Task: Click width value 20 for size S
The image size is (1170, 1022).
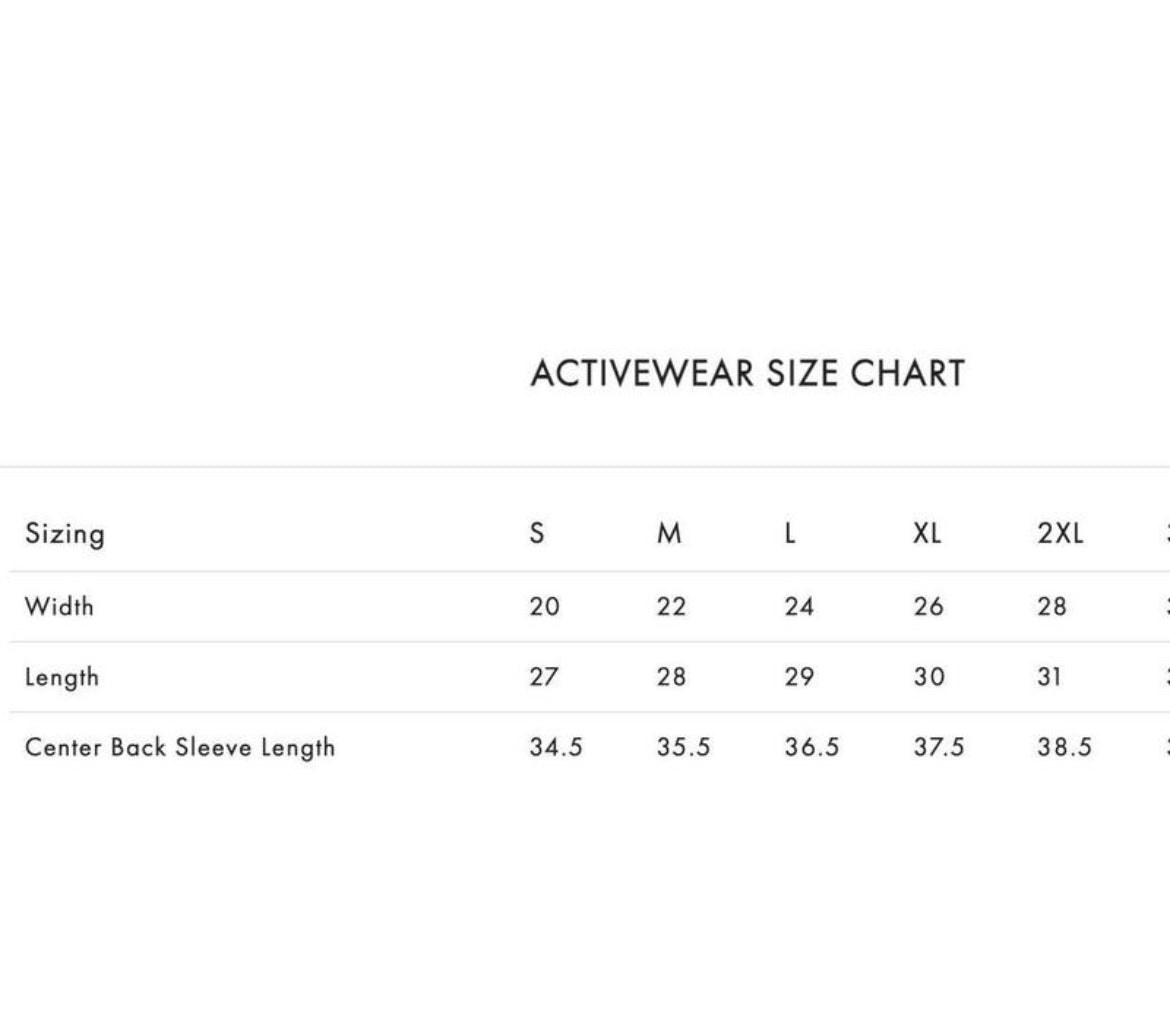Action: [545, 606]
